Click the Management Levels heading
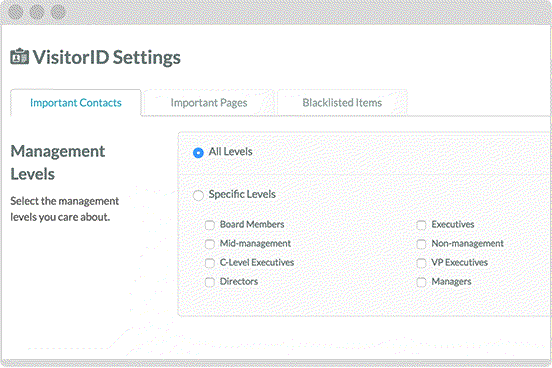 58,162
